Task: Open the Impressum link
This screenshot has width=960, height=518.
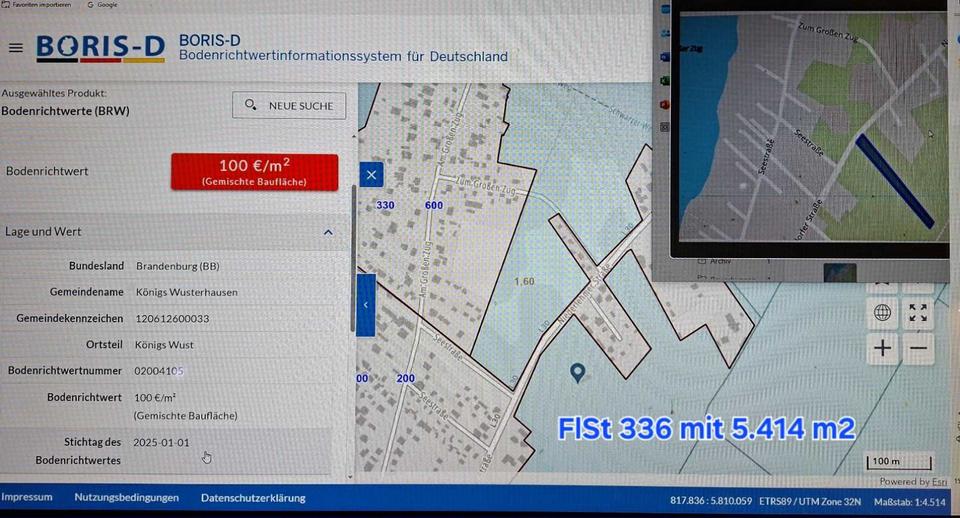Action: (x=27, y=498)
